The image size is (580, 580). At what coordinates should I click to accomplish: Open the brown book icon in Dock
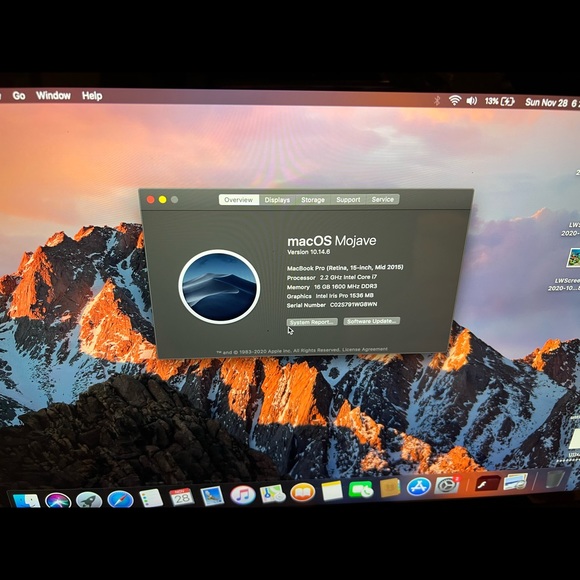390,488
